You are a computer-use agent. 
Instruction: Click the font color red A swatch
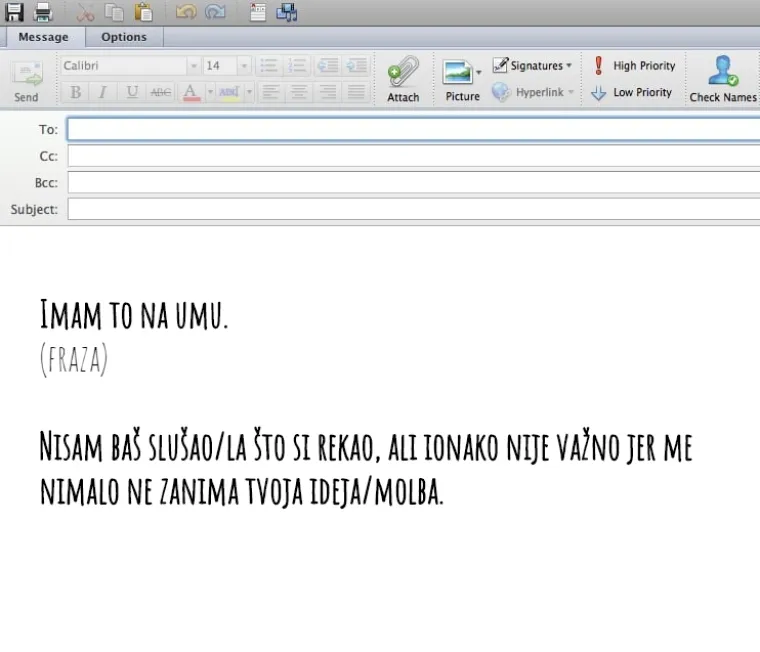tap(190, 92)
